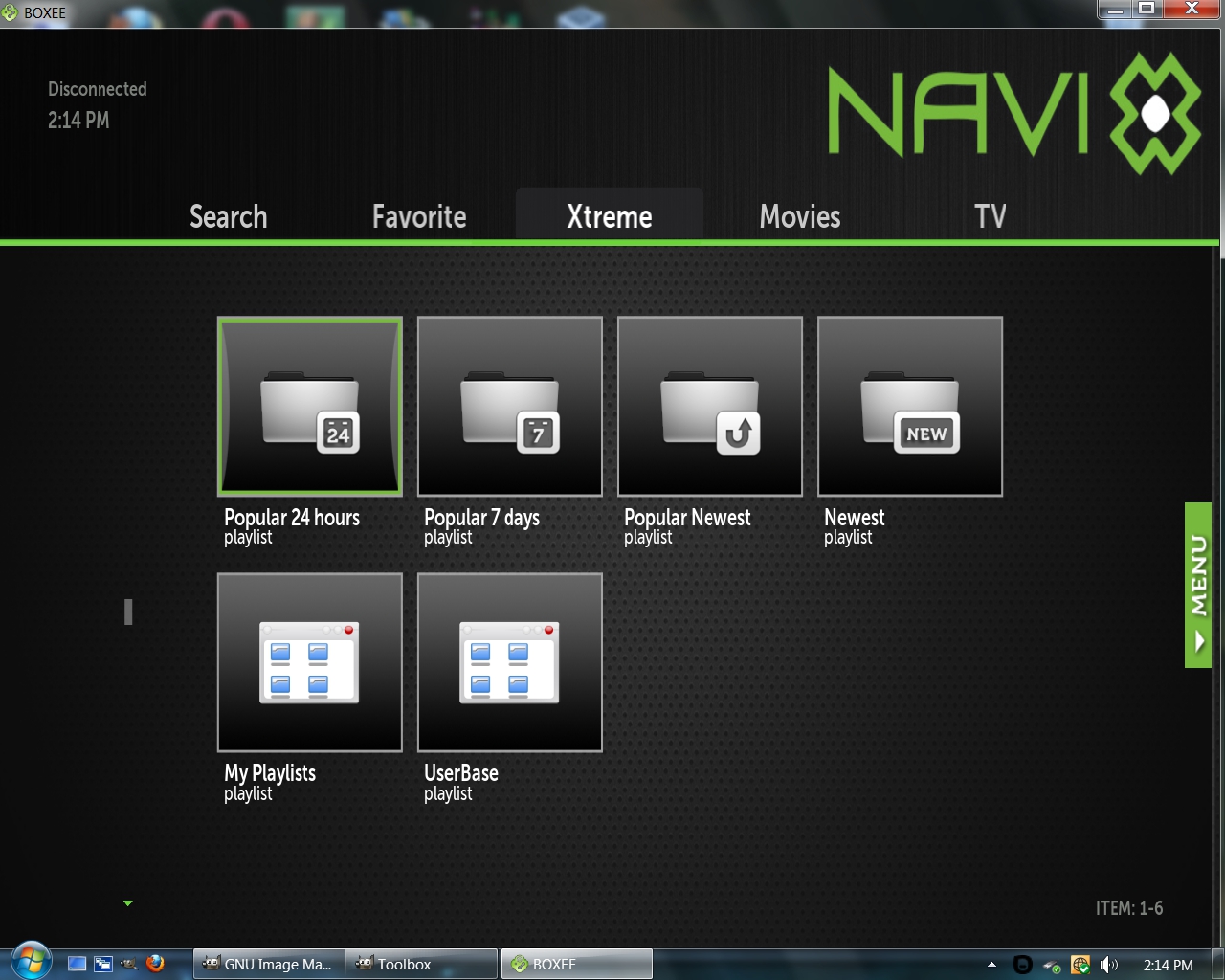Click the BOXEE title bar icon
Screen dimensions: 1225x980
(x=11, y=12)
